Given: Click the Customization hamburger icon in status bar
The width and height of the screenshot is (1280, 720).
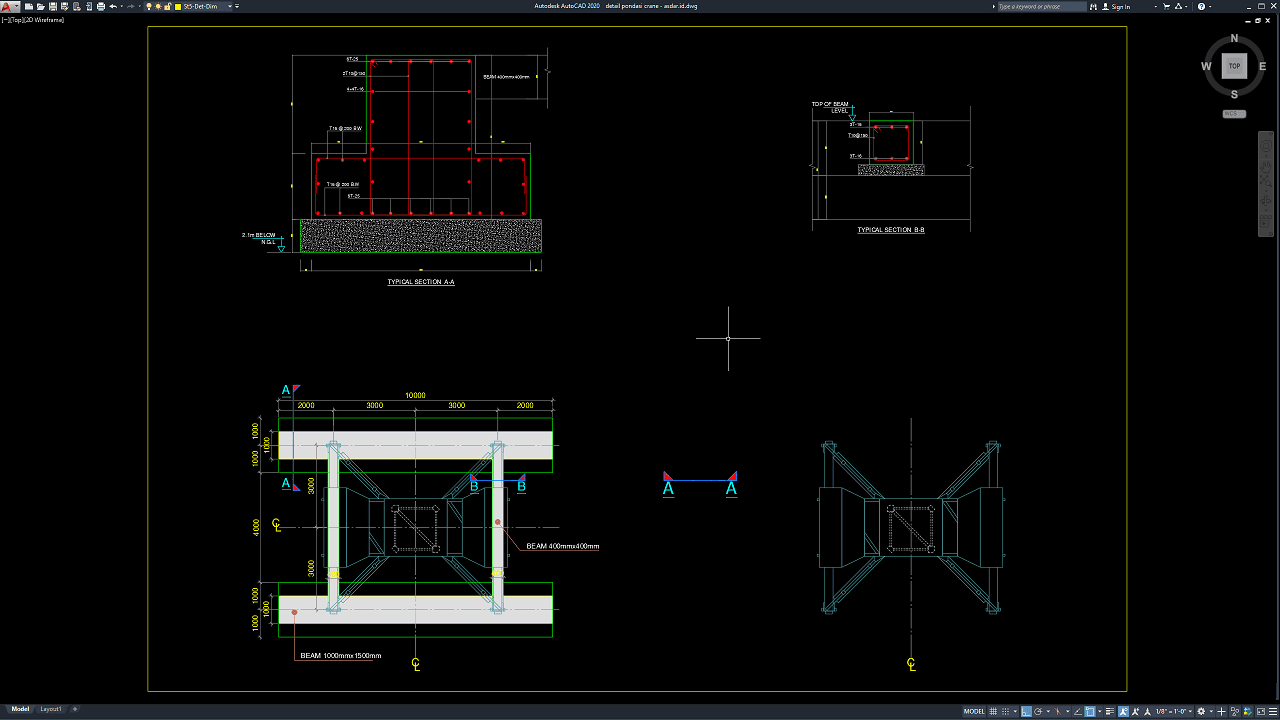Looking at the screenshot, I should point(1270,711).
